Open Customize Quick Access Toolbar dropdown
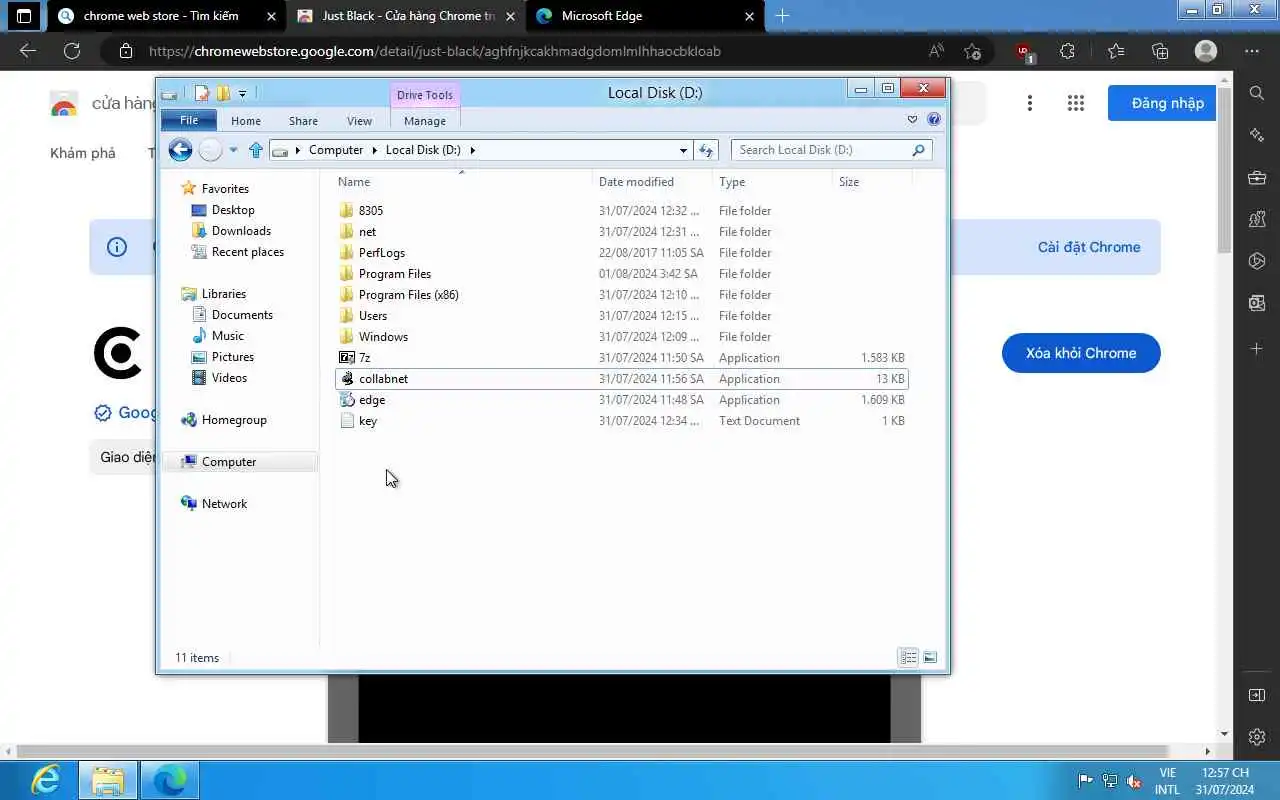1280x800 pixels. 243,94
